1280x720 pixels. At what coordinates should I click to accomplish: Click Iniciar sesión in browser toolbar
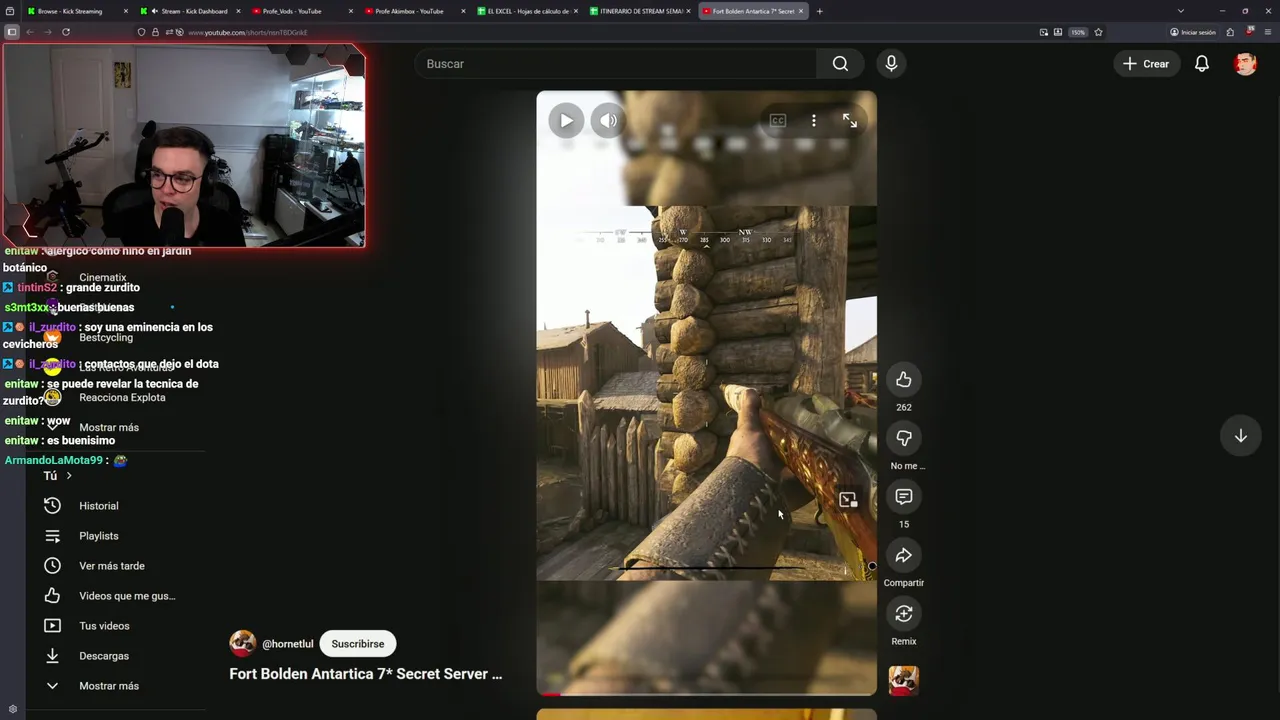1193,32
